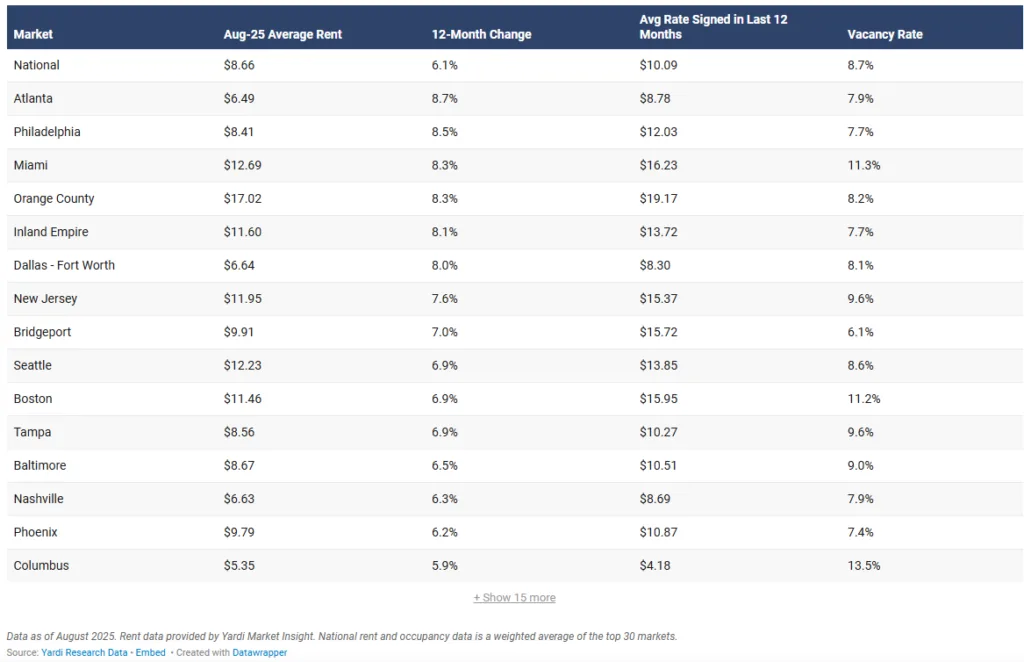Select the National row label

pos(37,65)
